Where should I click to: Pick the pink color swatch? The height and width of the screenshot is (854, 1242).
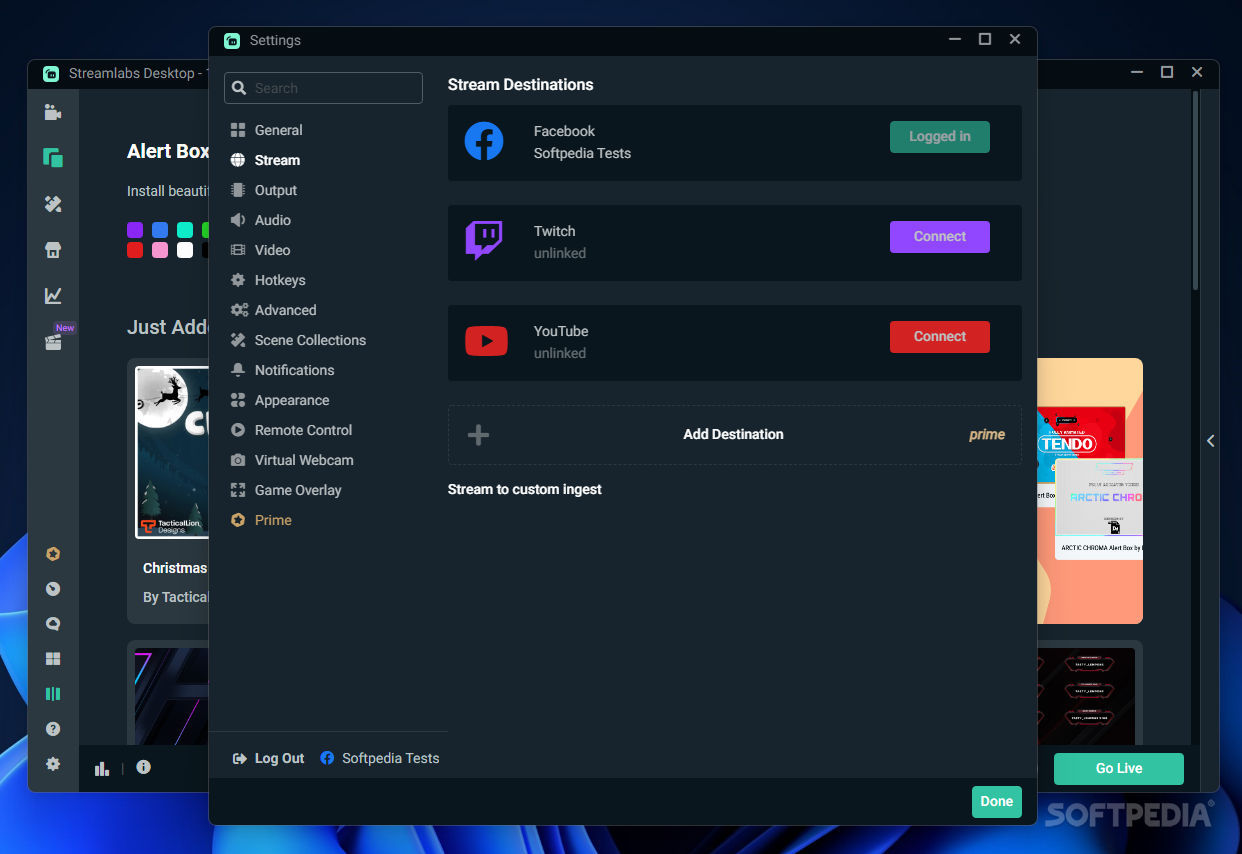coord(160,250)
